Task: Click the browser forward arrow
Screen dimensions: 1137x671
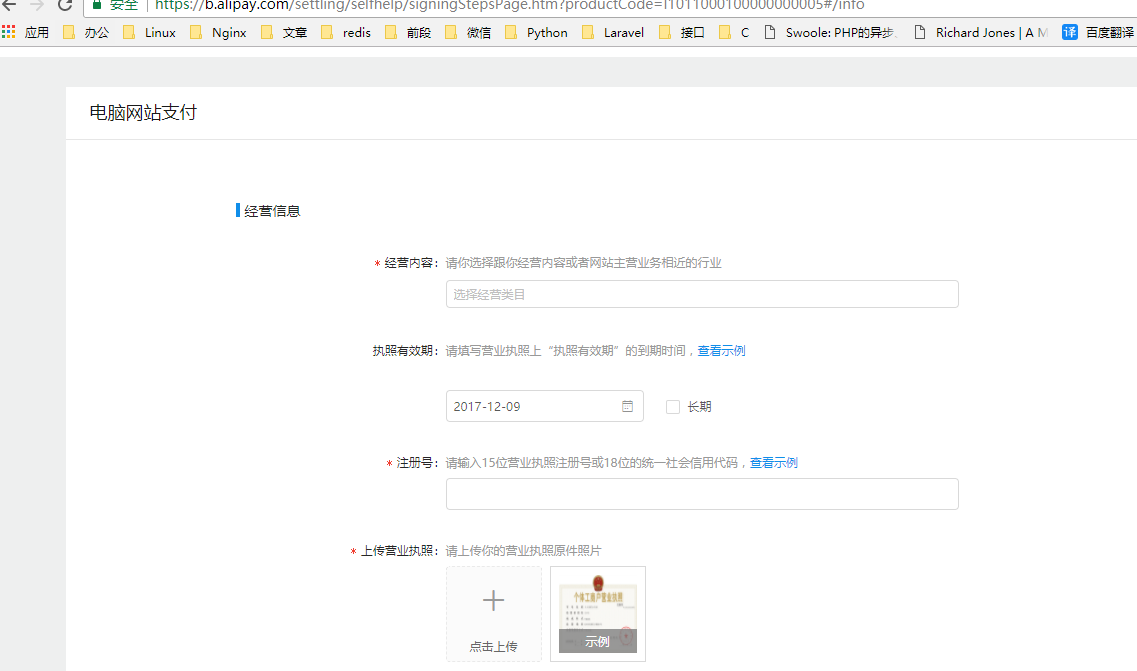Action: pos(37,5)
